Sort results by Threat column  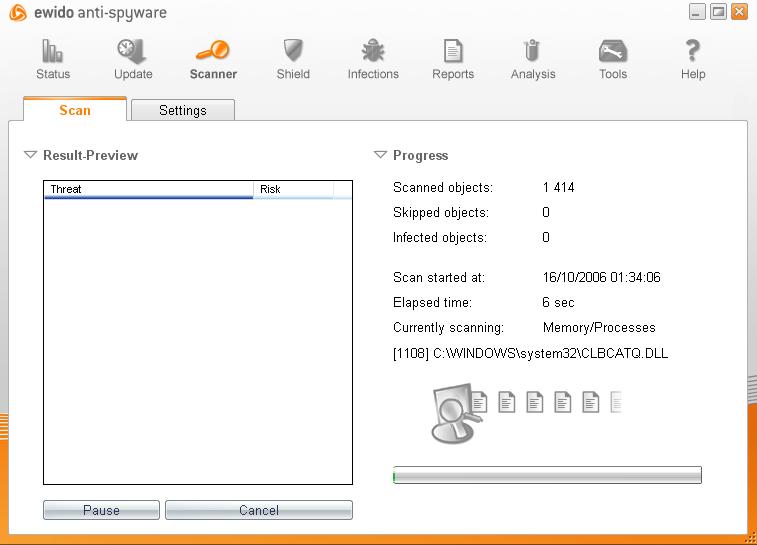[x=149, y=189]
